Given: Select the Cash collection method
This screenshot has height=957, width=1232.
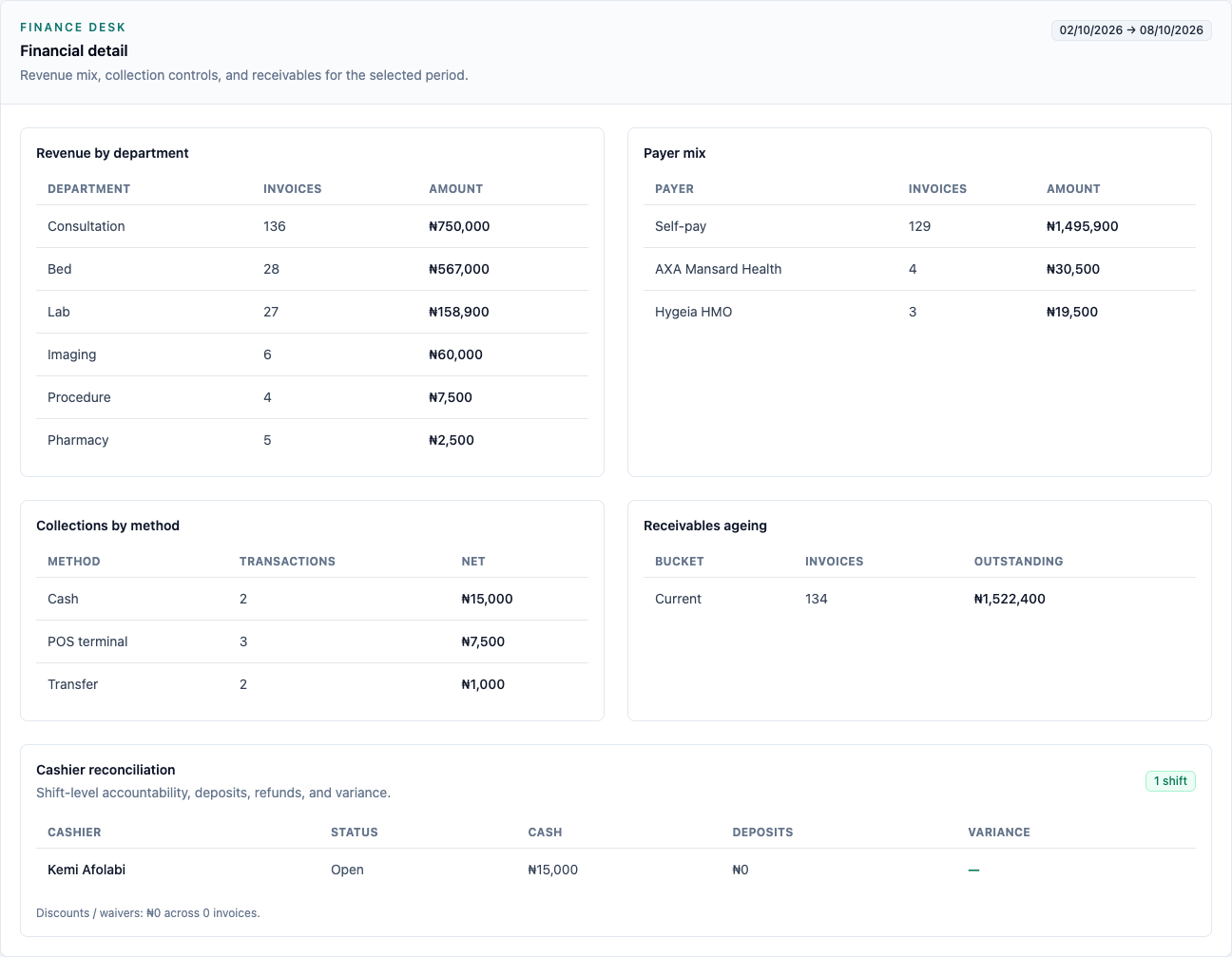Looking at the screenshot, I should [64, 599].
